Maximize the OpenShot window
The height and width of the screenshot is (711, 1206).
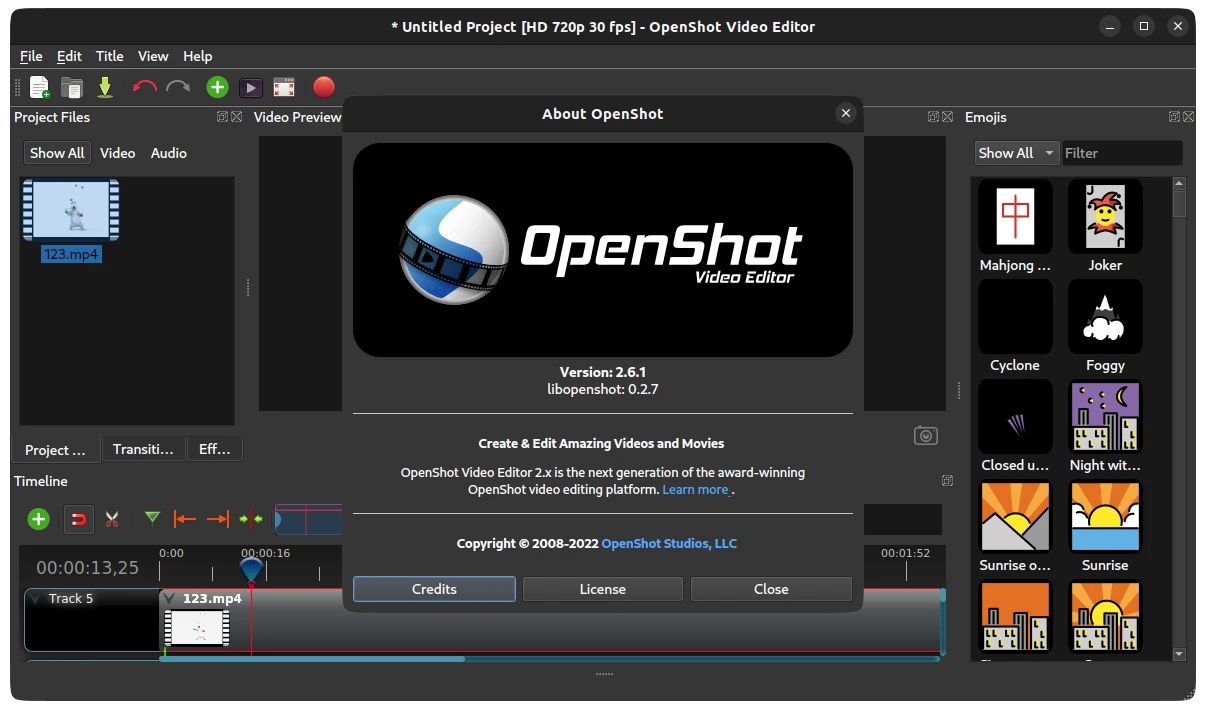1144,26
